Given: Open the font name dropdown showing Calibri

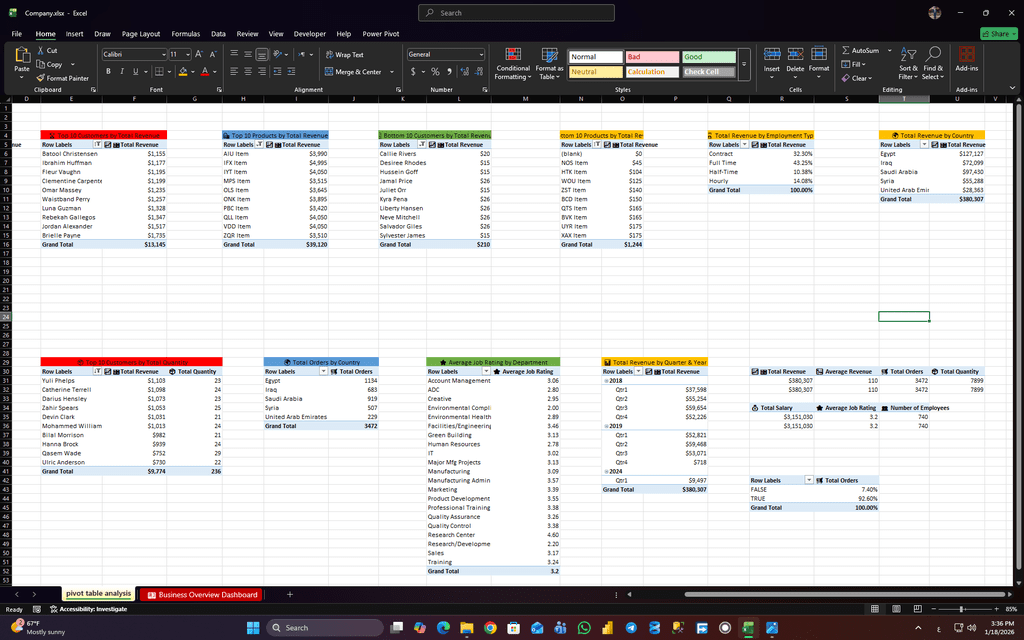Looking at the screenshot, I should 134,54.
